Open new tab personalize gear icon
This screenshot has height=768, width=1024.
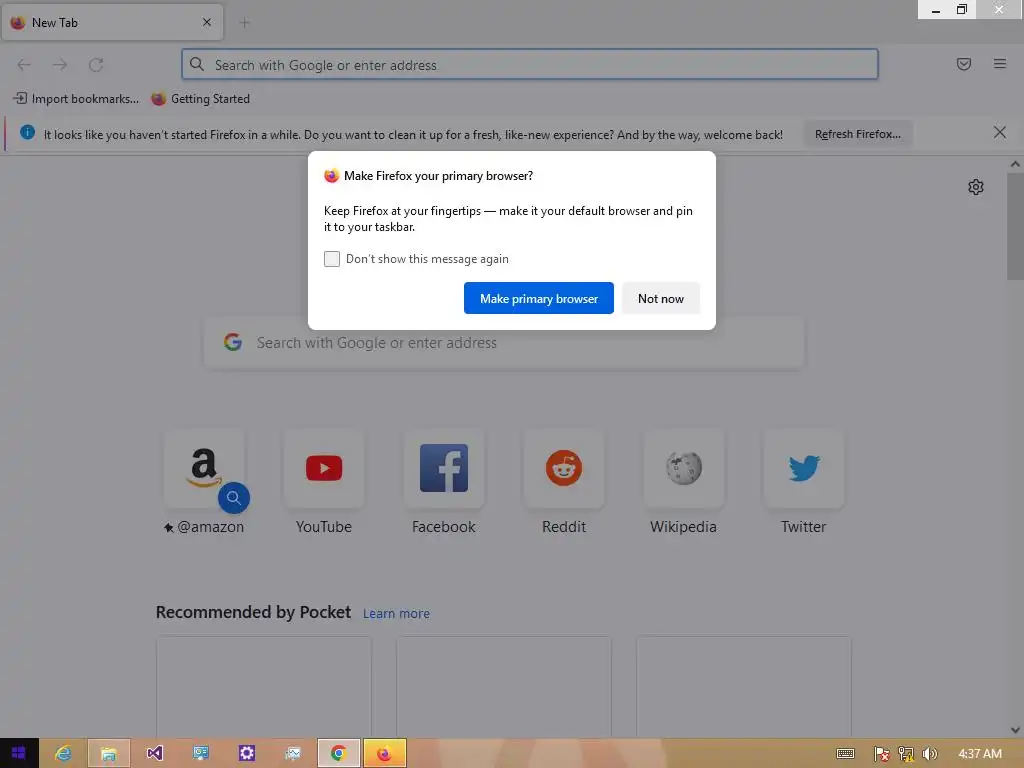tap(976, 187)
